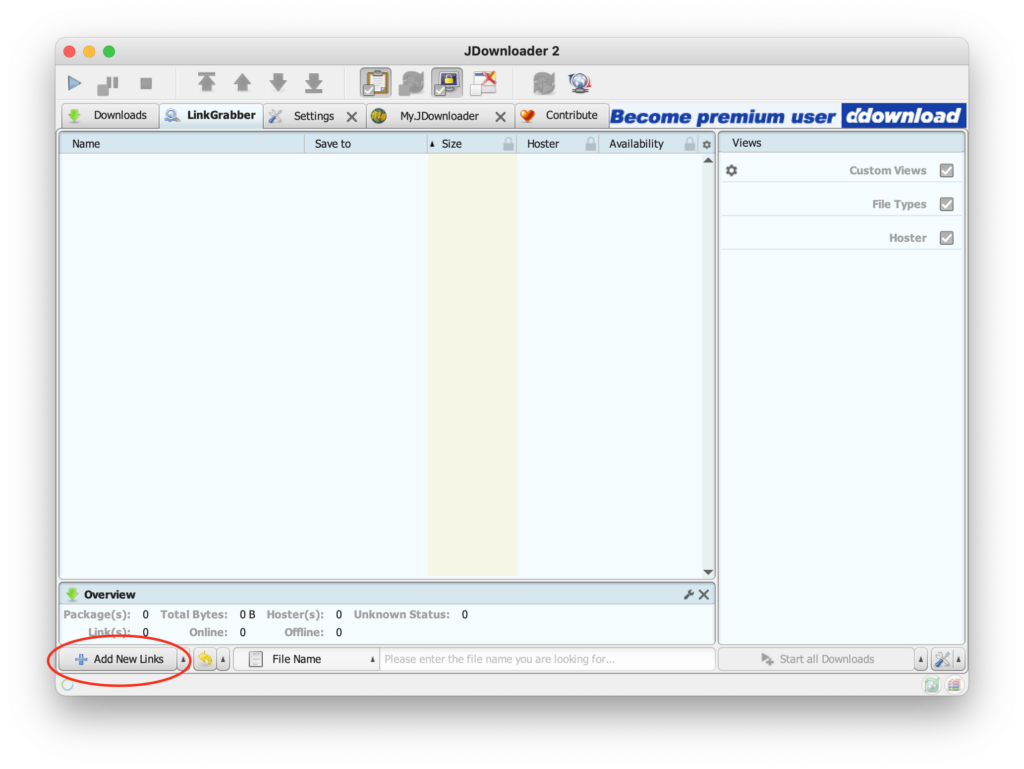Toggle the Custom Views checkbox
The height and width of the screenshot is (769, 1024).
[x=946, y=170]
